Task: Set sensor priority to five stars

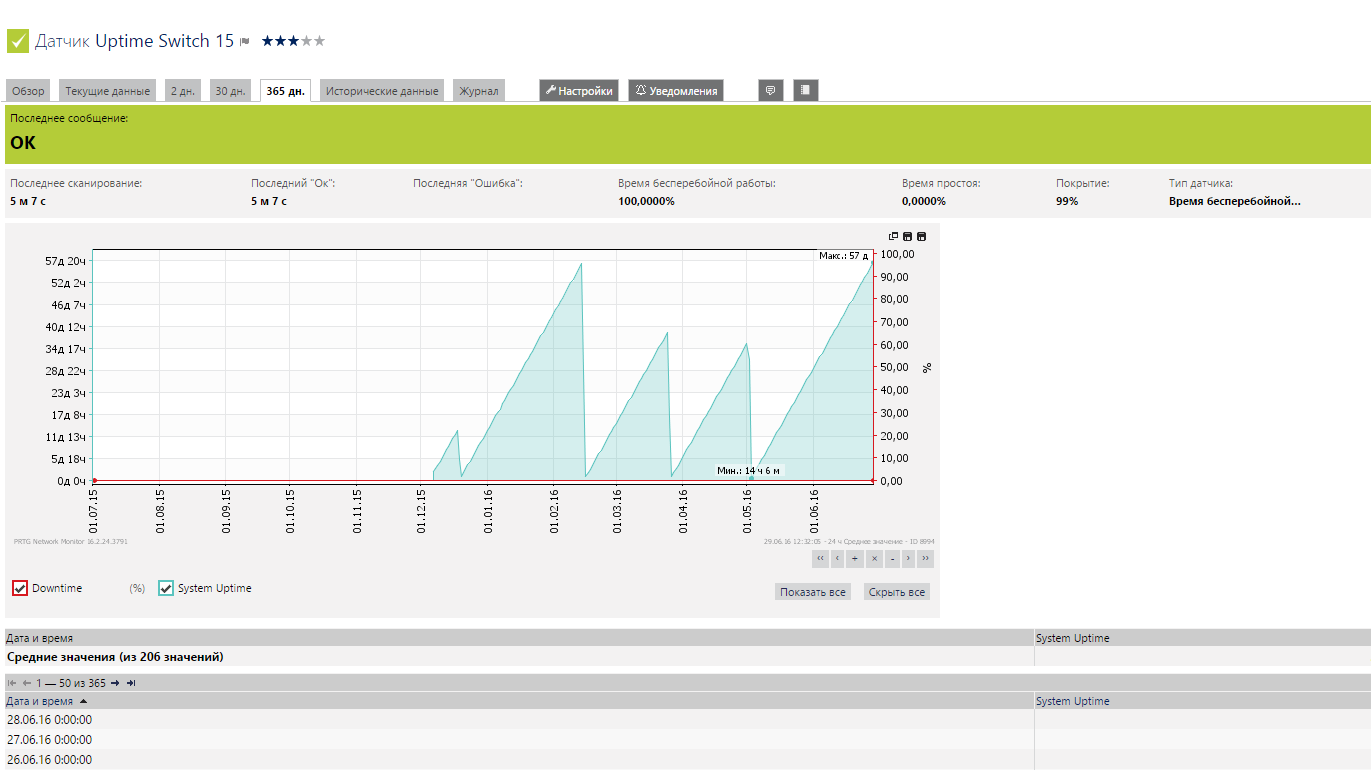Action: tap(320, 41)
